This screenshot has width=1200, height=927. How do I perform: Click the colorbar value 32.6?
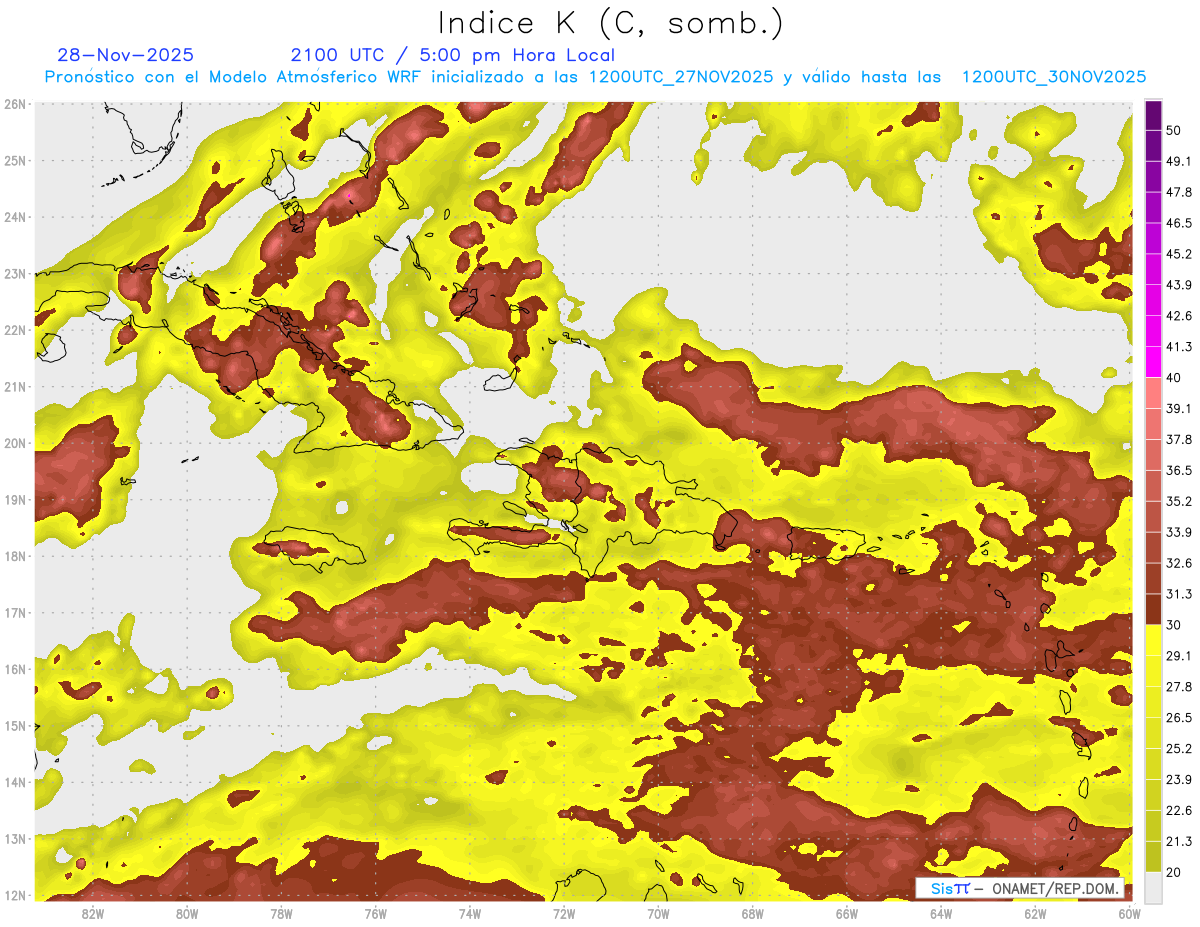[1179, 563]
